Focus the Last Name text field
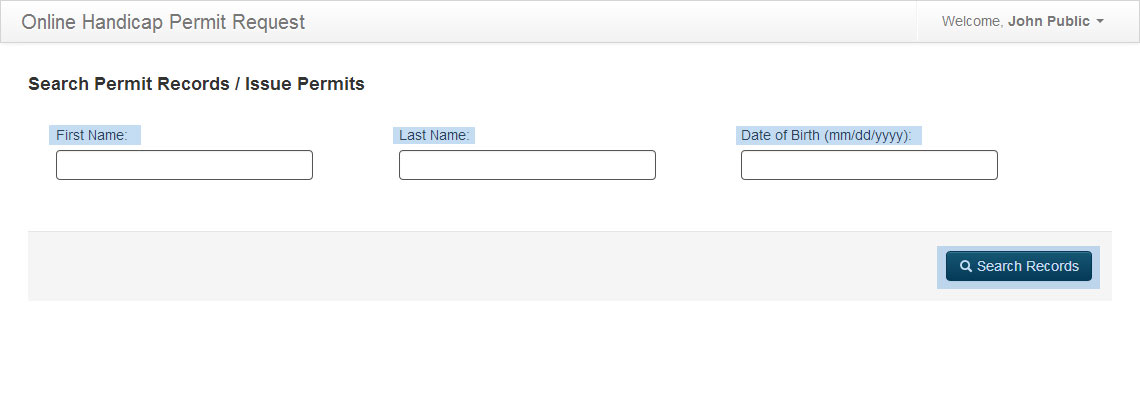Screen dimensions: 1140x394 (527, 165)
